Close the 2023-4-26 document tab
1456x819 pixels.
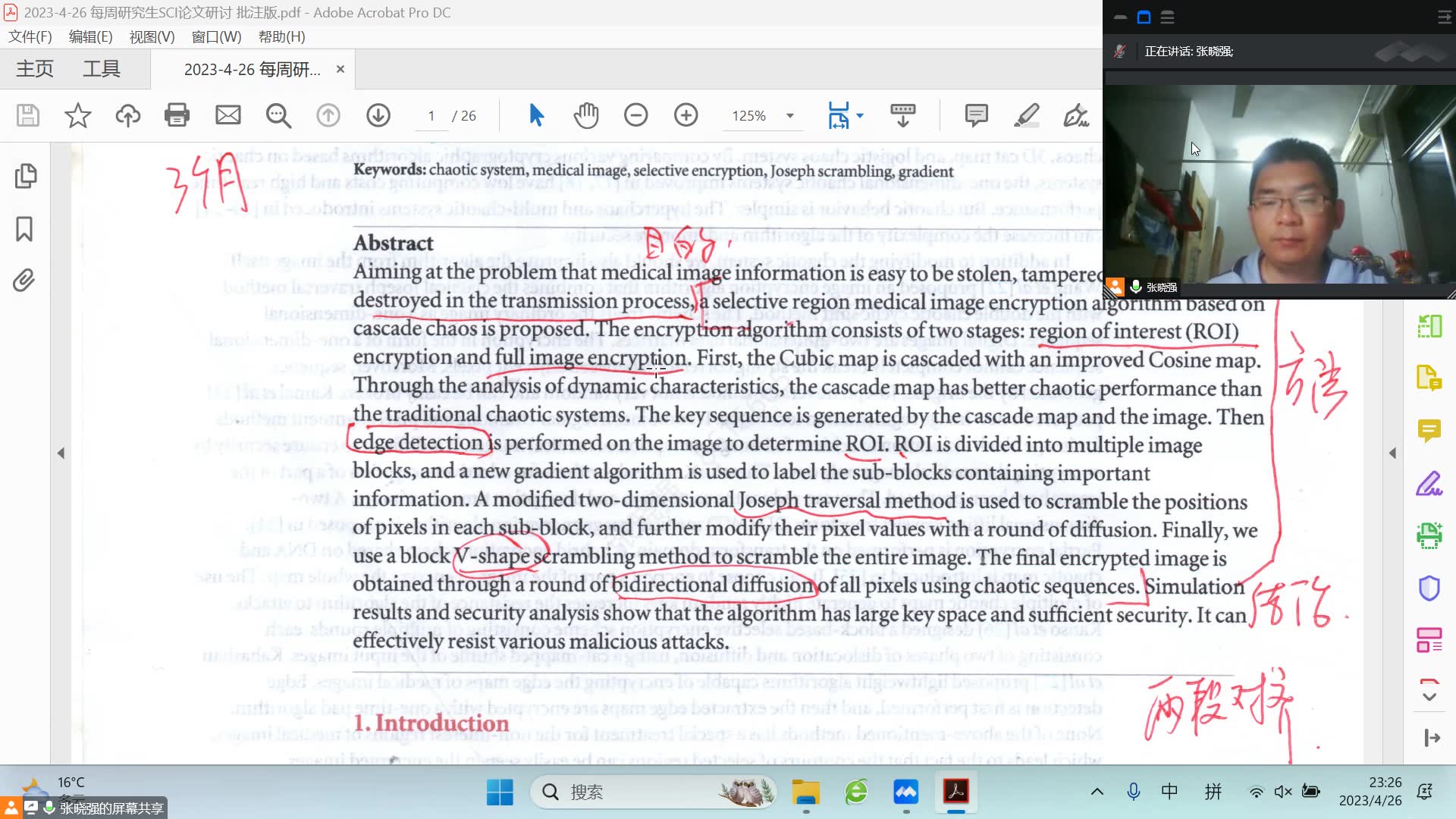click(x=340, y=69)
